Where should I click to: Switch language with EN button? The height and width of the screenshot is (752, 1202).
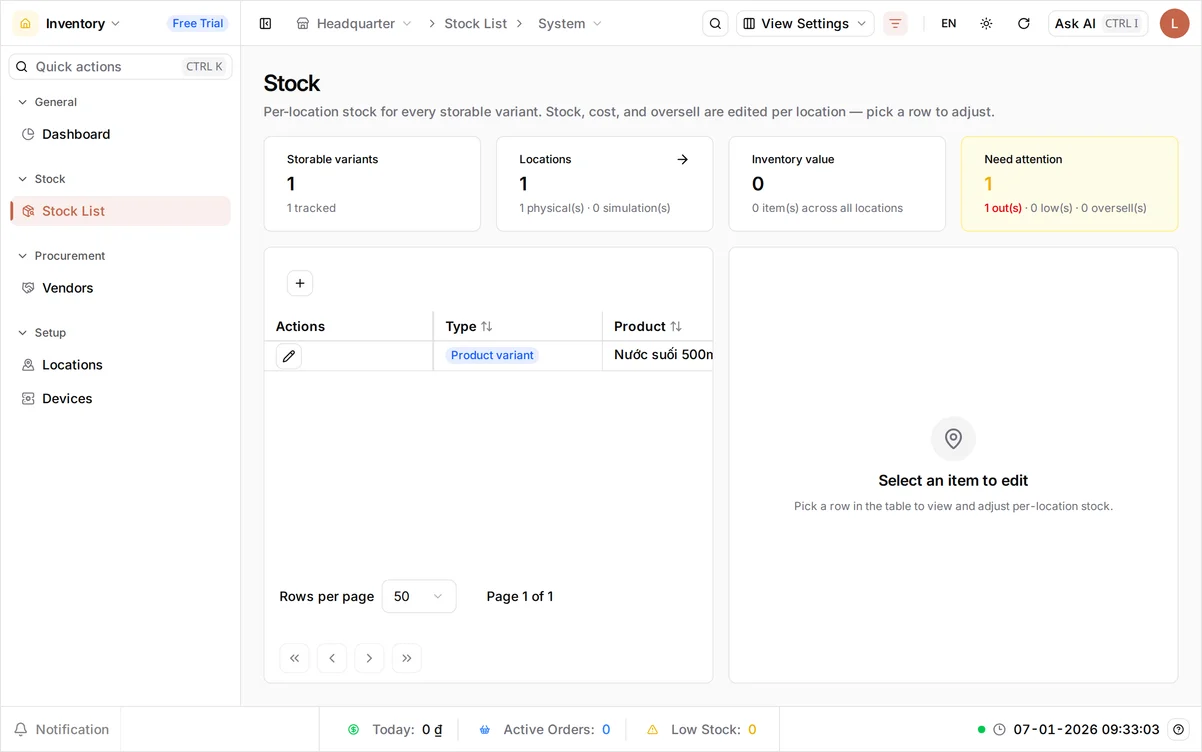click(949, 23)
